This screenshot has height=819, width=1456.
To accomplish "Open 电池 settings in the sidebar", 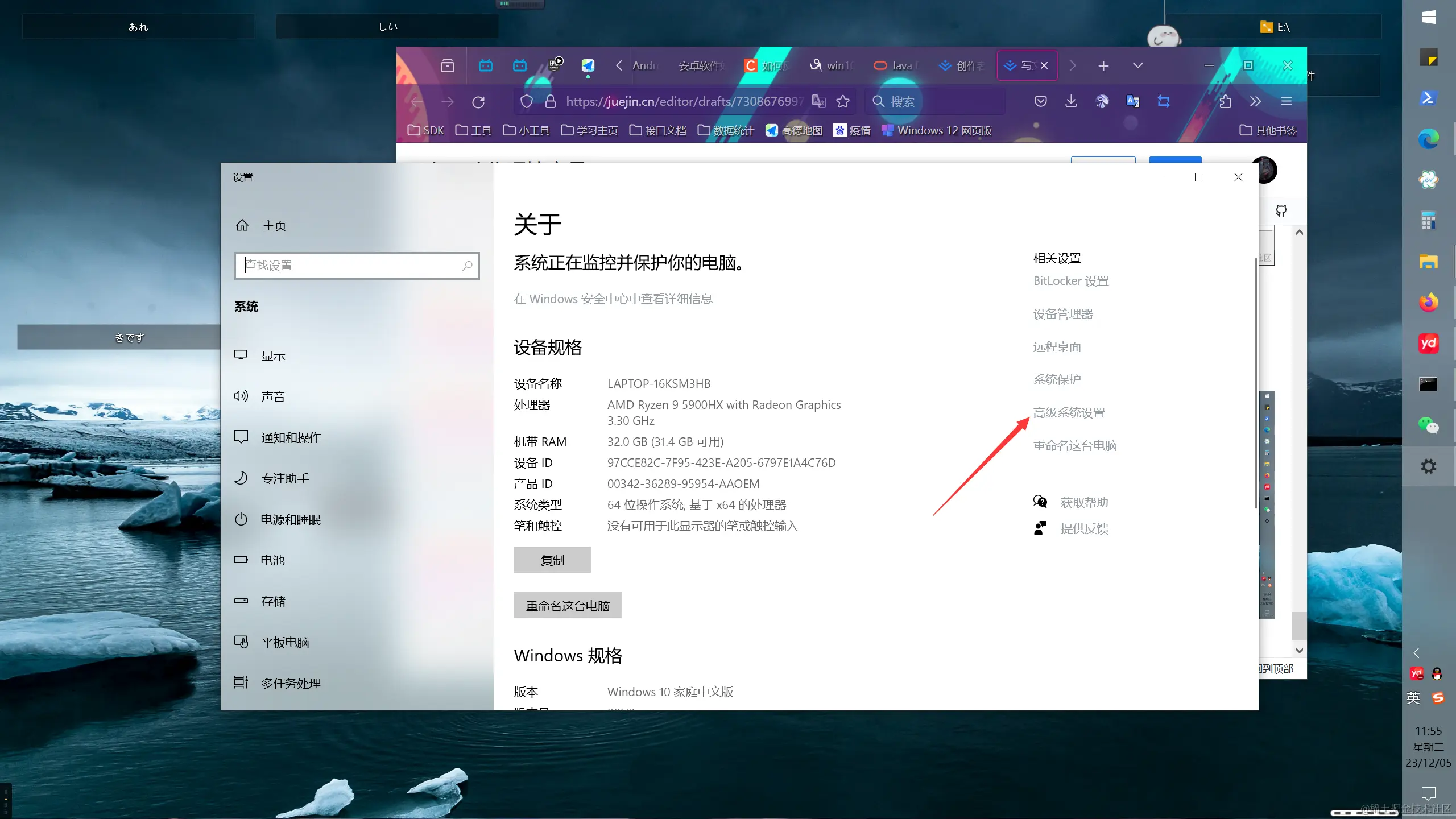I will (x=272, y=560).
